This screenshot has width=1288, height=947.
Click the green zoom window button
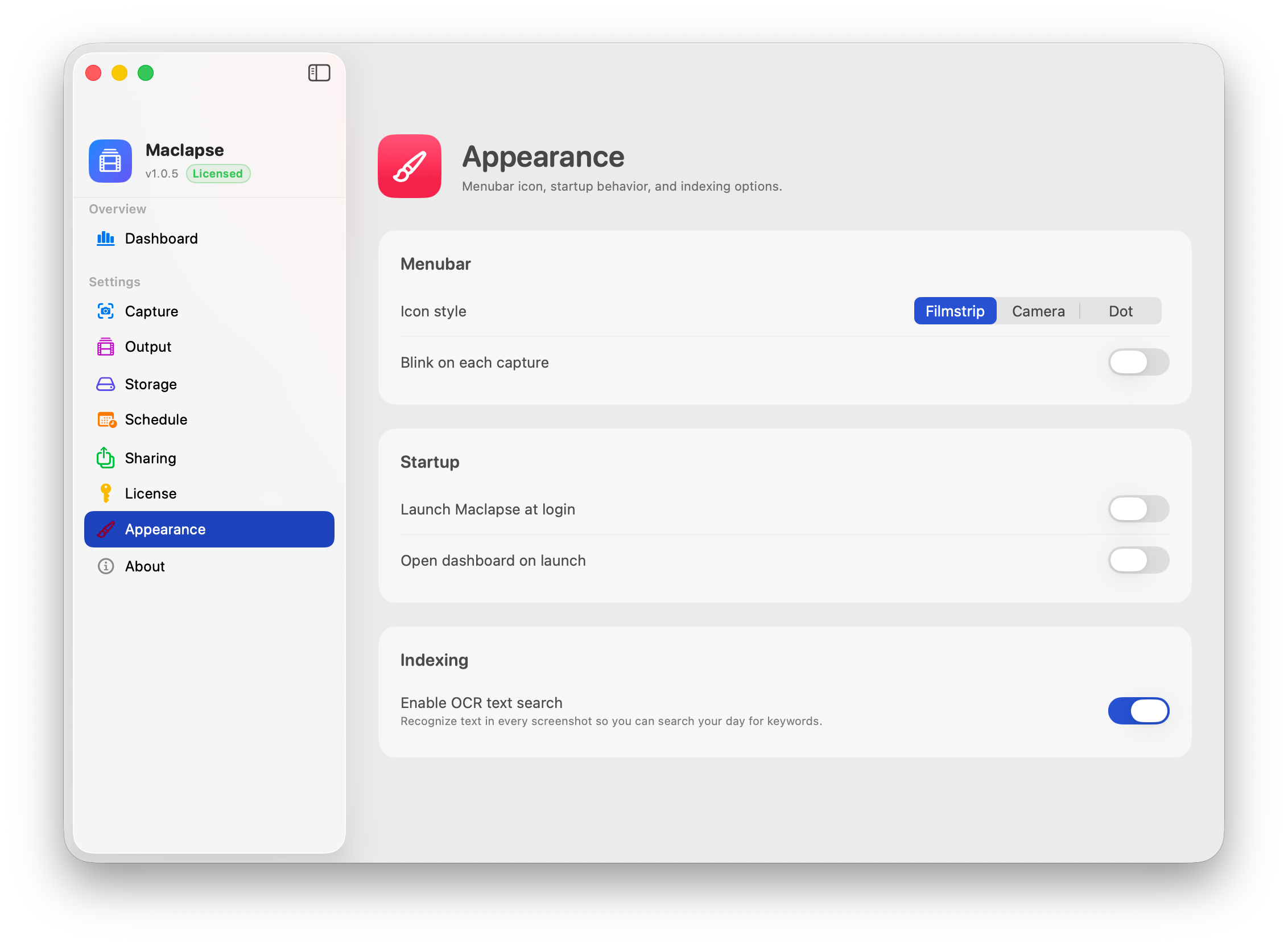point(146,73)
